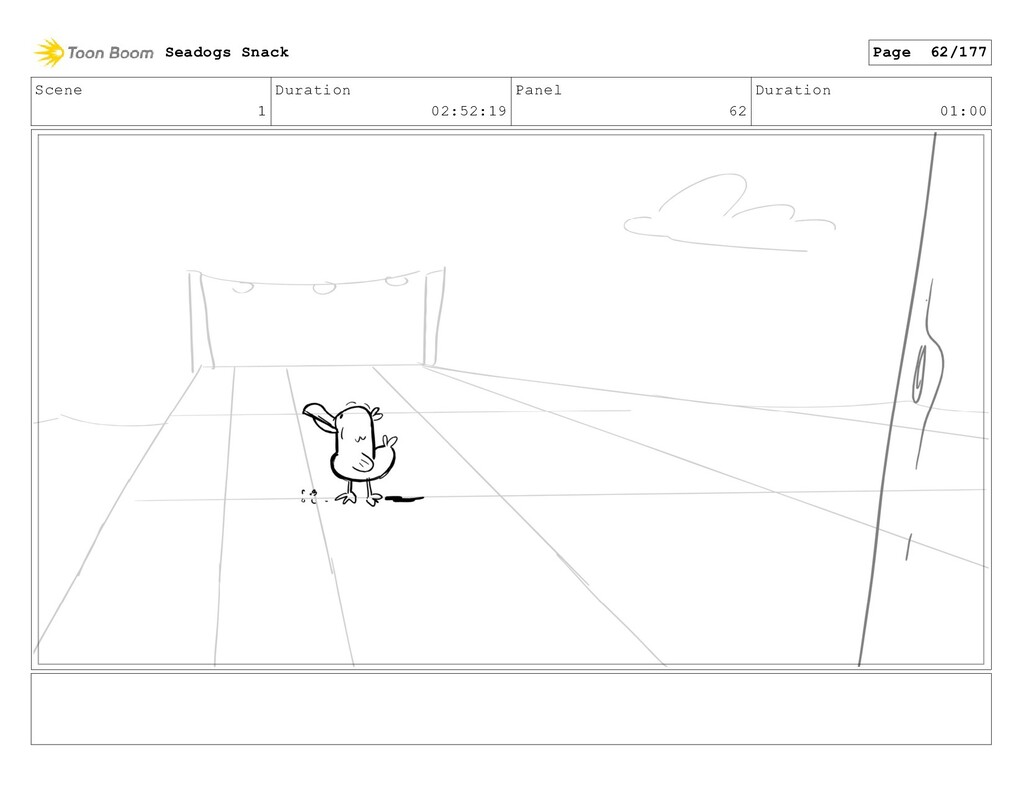The width and height of the screenshot is (1024, 791).
Task: Click the empty notes box below the panel
Action: point(511,709)
